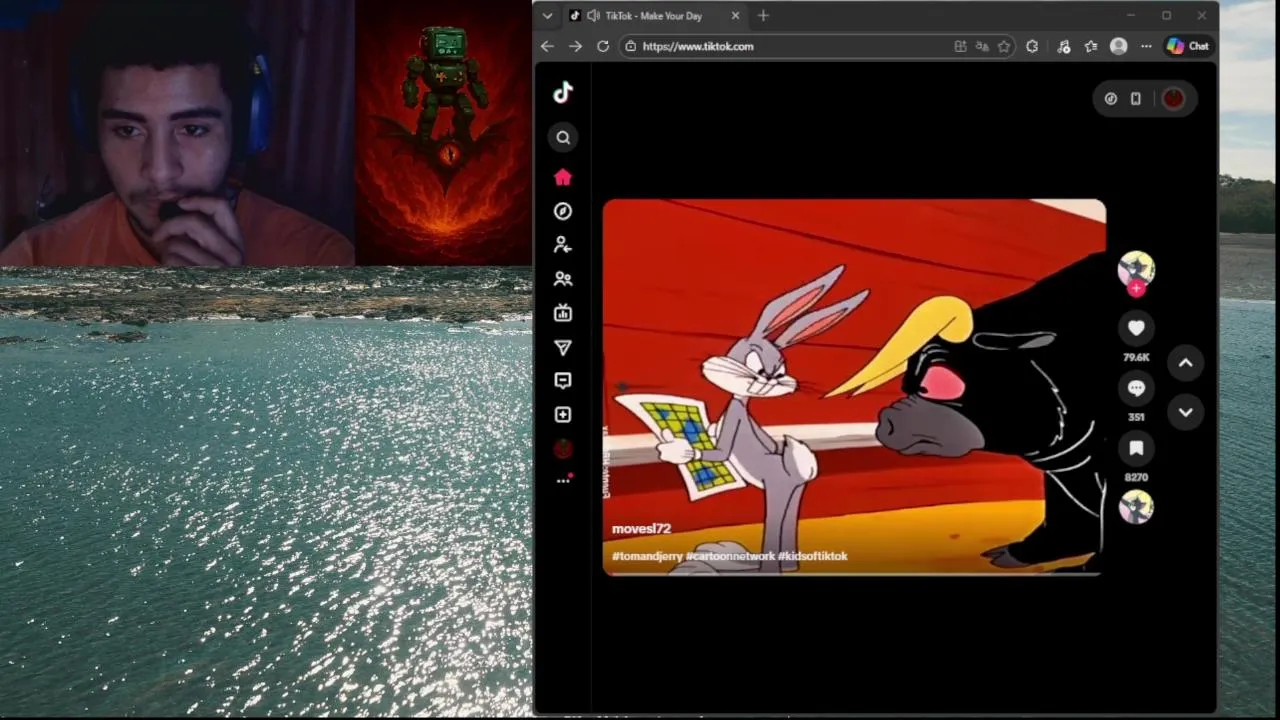The width and height of the screenshot is (1280, 720).
Task: Open the browser extensions icon
Action: pos(1032,46)
